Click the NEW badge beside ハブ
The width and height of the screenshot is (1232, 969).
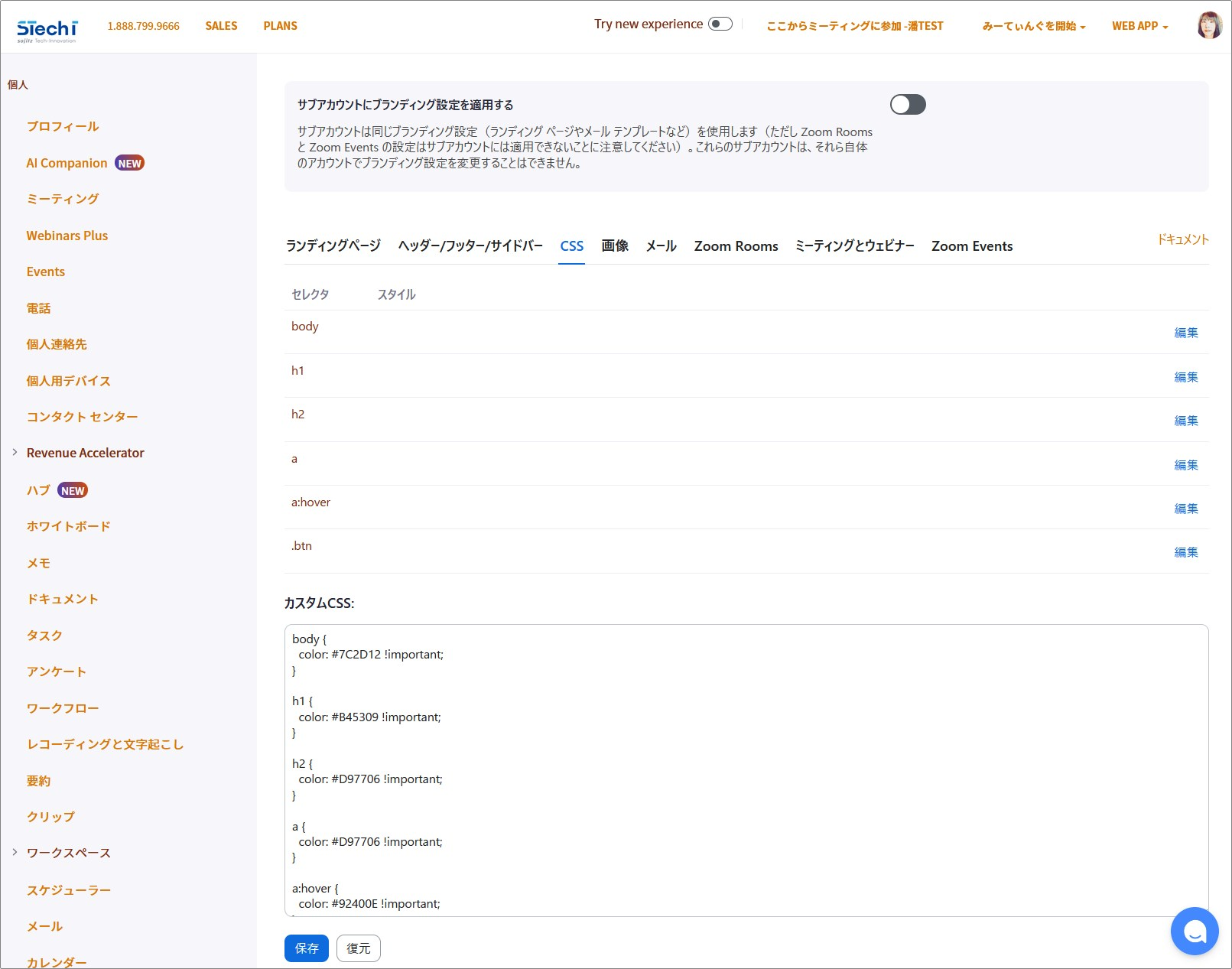pos(73,490)
